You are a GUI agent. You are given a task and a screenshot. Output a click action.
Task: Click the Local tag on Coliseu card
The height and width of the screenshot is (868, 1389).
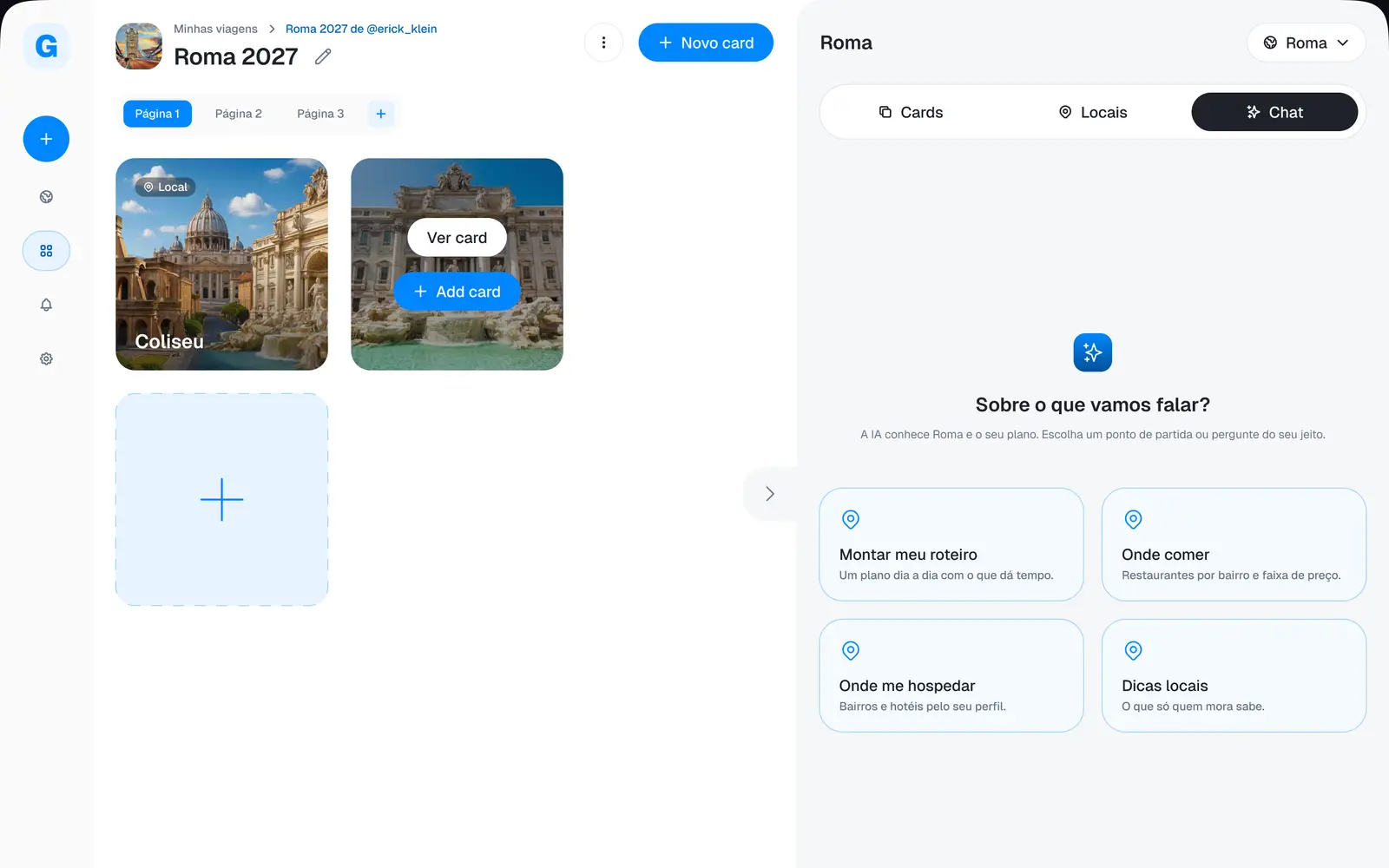coord(165,187)
